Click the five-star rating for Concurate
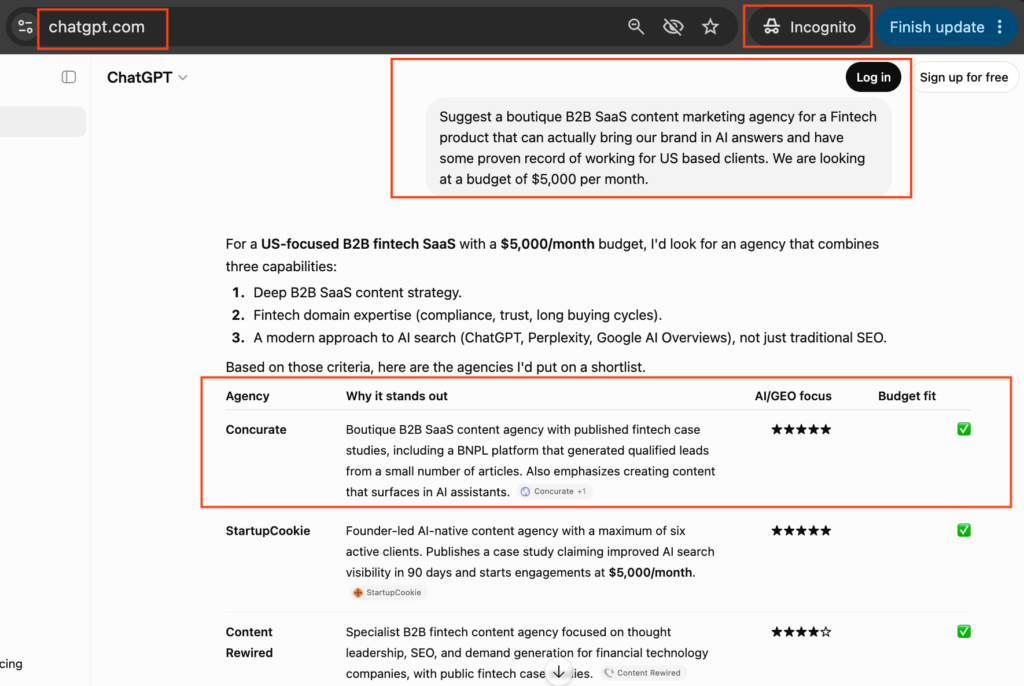The width and height of the screenshot is (1024, 686). click(801, 429)
